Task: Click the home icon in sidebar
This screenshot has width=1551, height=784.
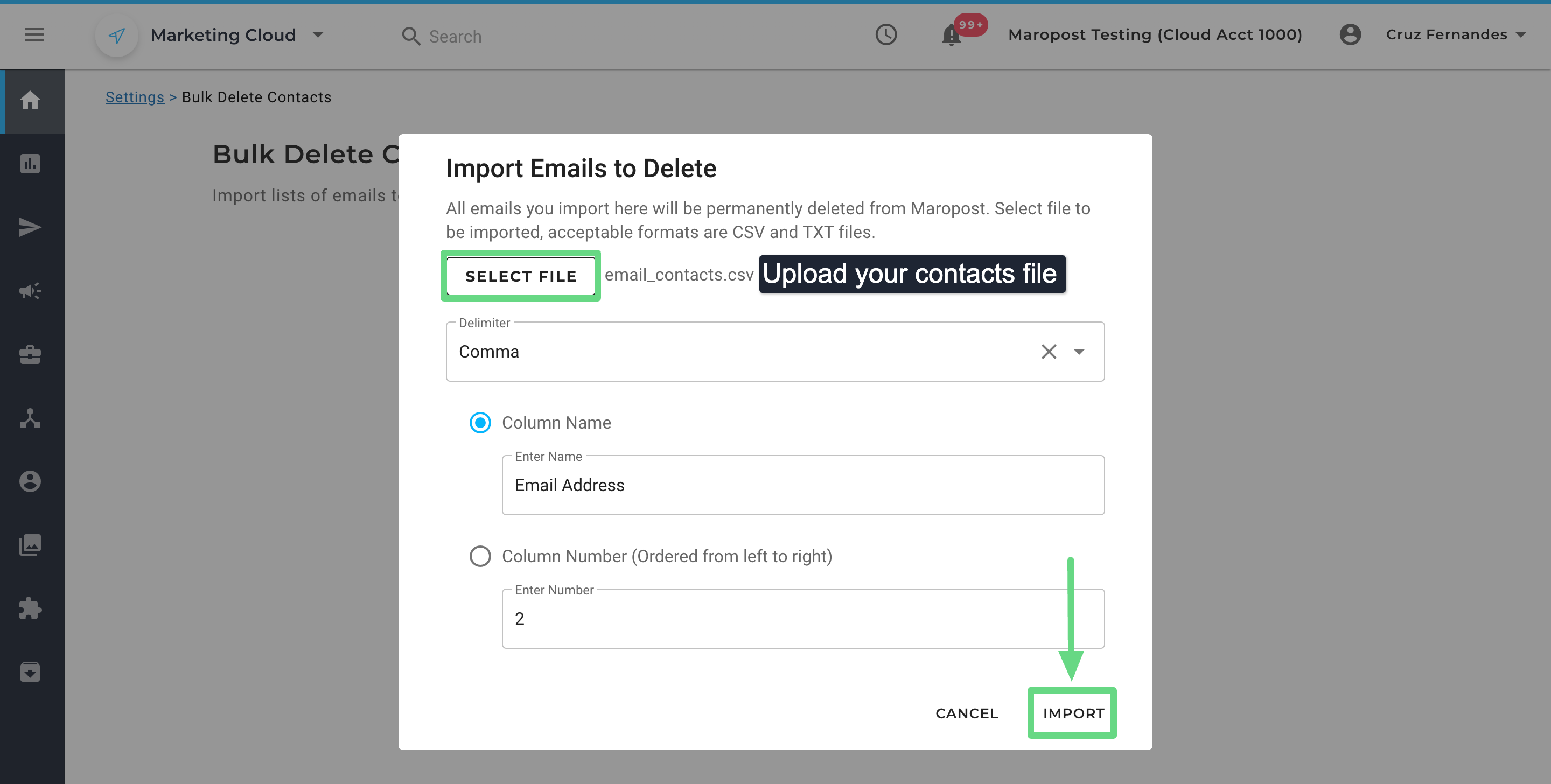Action: pyautogui.click(x=30, y=100)
